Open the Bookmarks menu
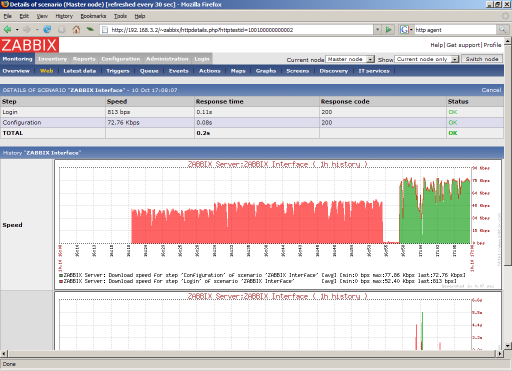 click(x=93, y=16)
